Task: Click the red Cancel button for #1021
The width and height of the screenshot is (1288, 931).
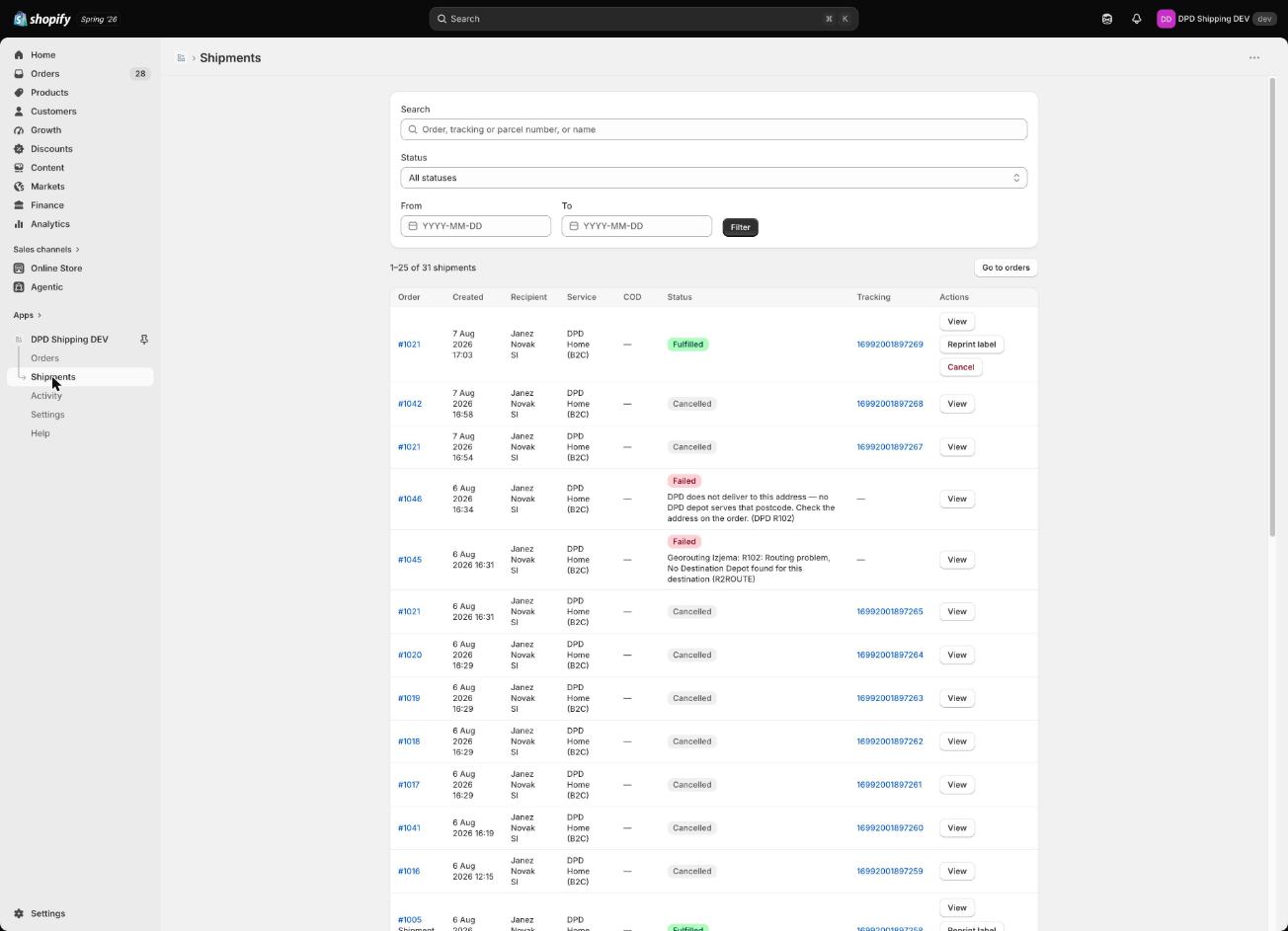Action: click(960, 367)
